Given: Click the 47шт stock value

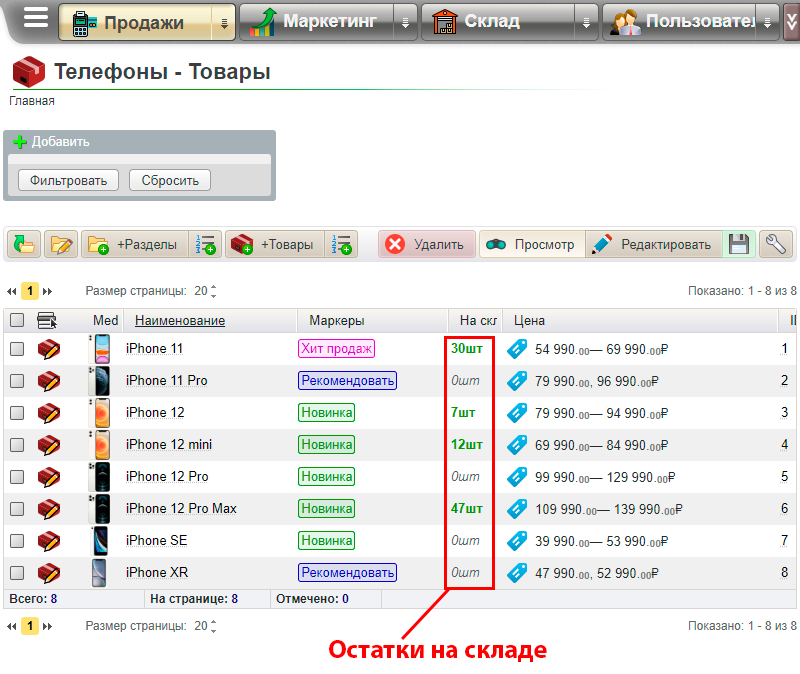Looking at the screenshot, I should pos(466,509).
